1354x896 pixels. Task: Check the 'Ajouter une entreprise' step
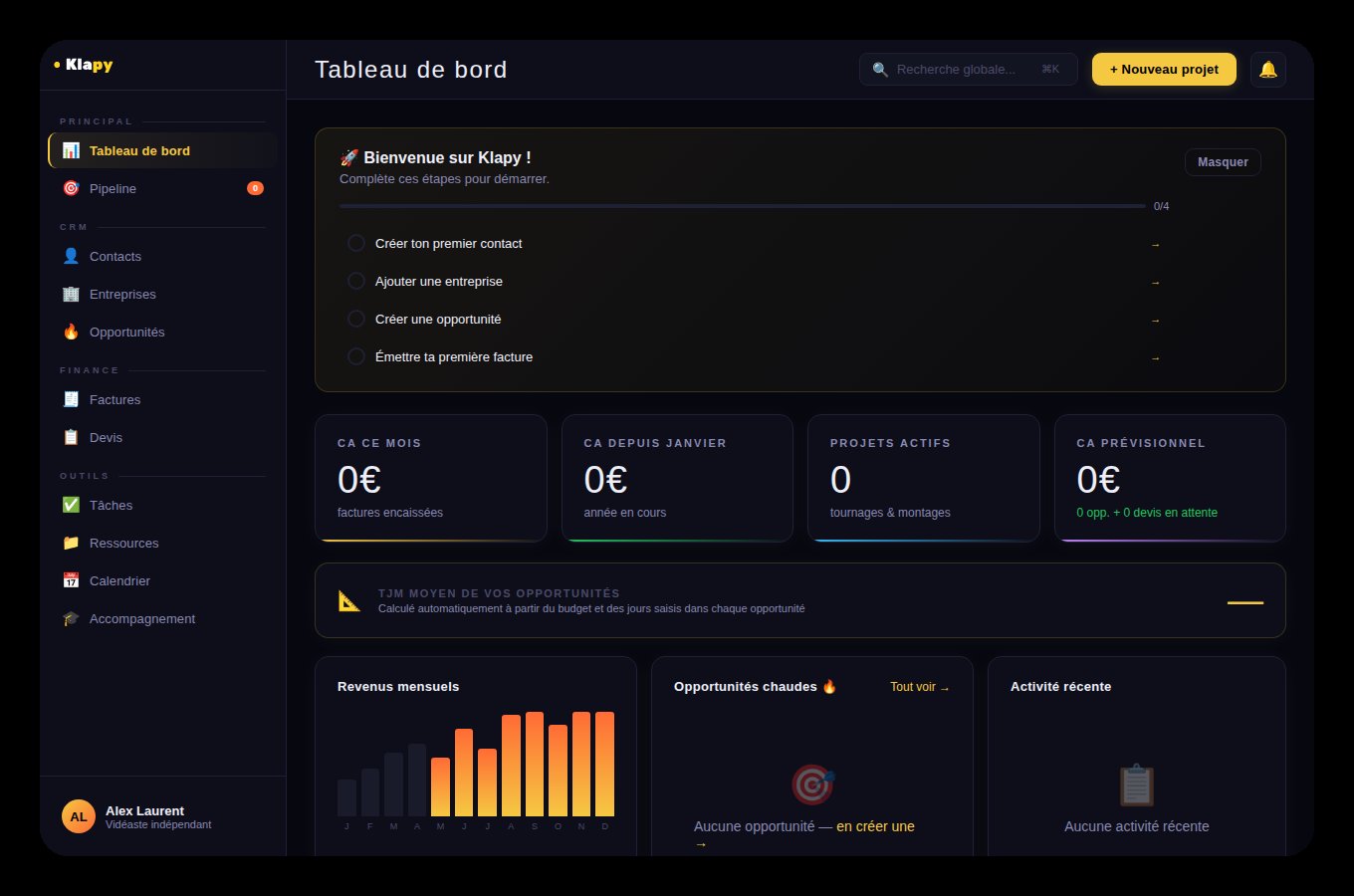(x=356, y=281)
